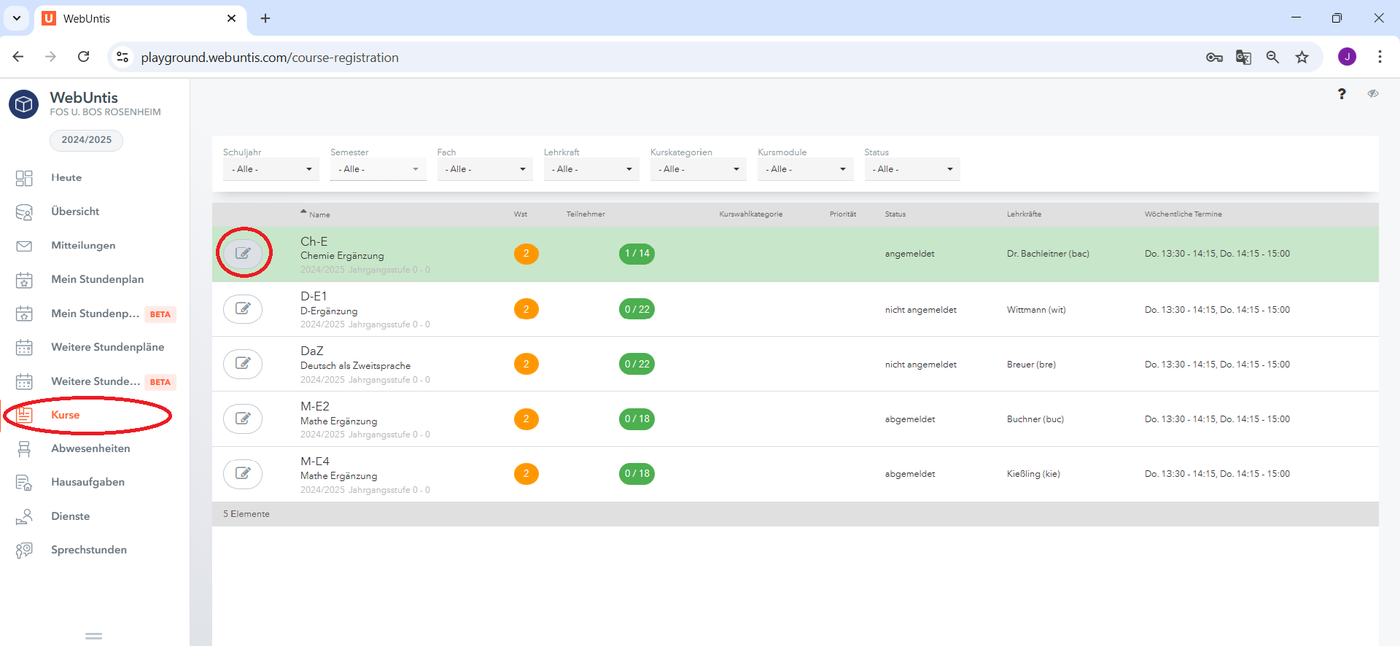
Task: Click the 2024/2025 school year button
Action: [86, 140]
